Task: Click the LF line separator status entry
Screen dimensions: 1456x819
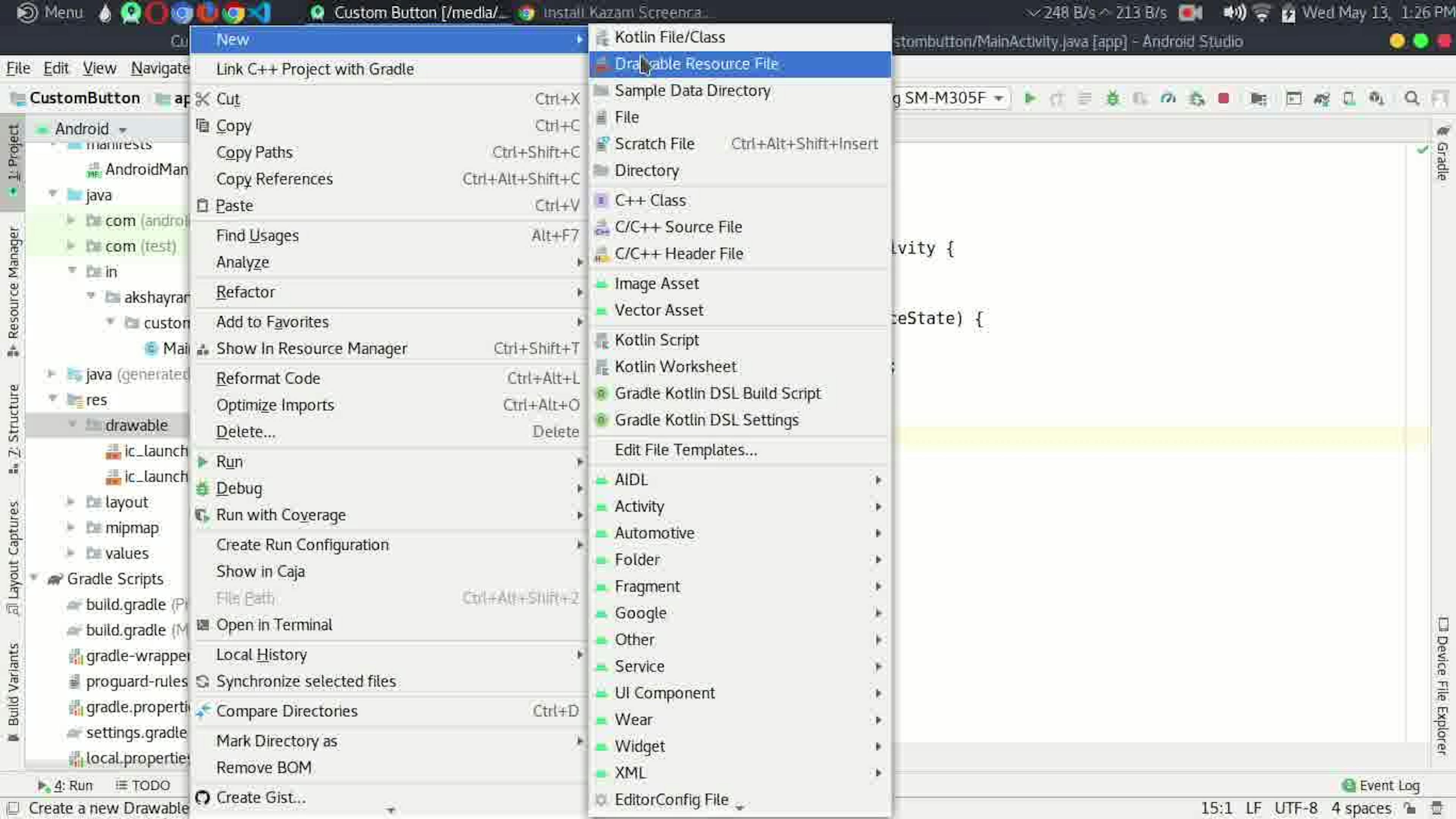Action: click(x=1253, y=808)
